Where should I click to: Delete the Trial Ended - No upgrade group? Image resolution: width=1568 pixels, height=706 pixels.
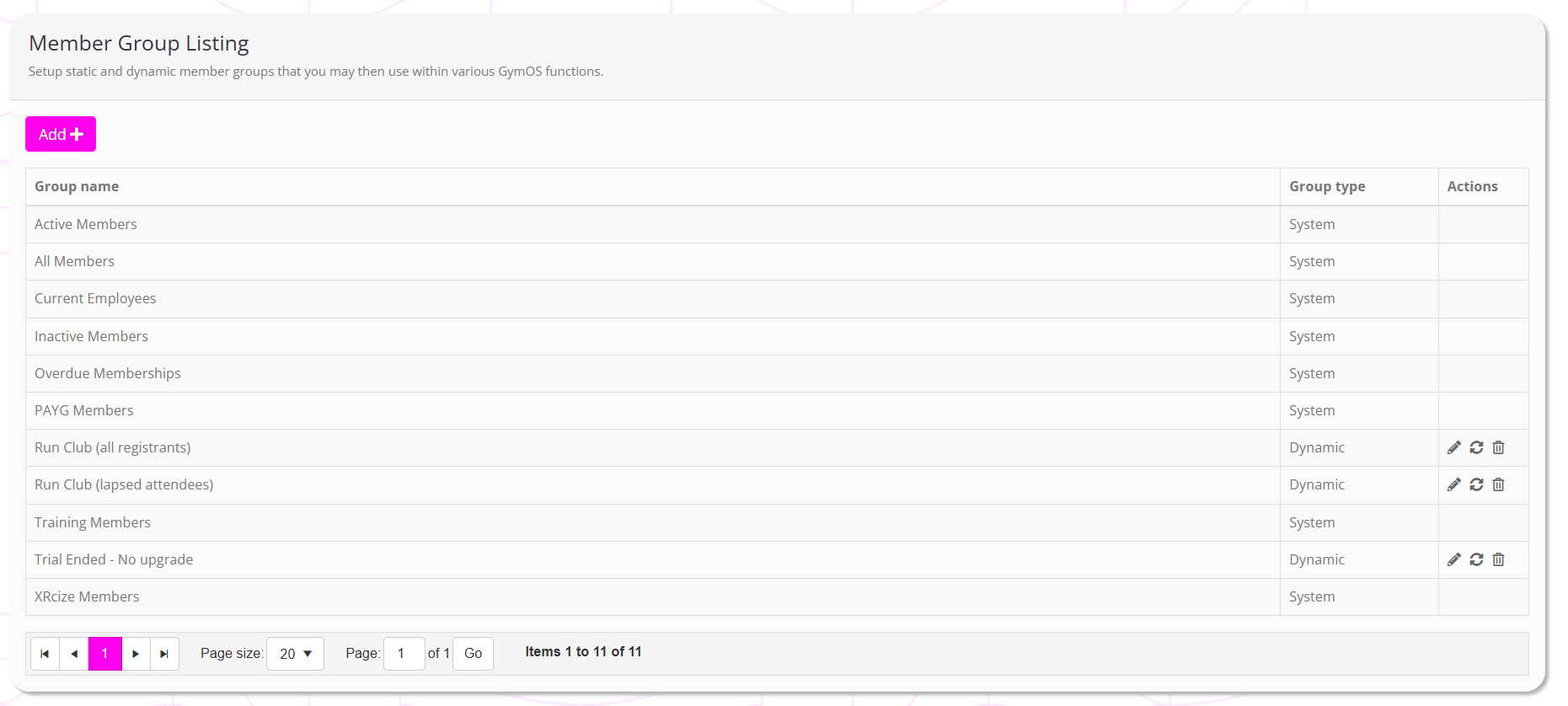pos(1498,559)
